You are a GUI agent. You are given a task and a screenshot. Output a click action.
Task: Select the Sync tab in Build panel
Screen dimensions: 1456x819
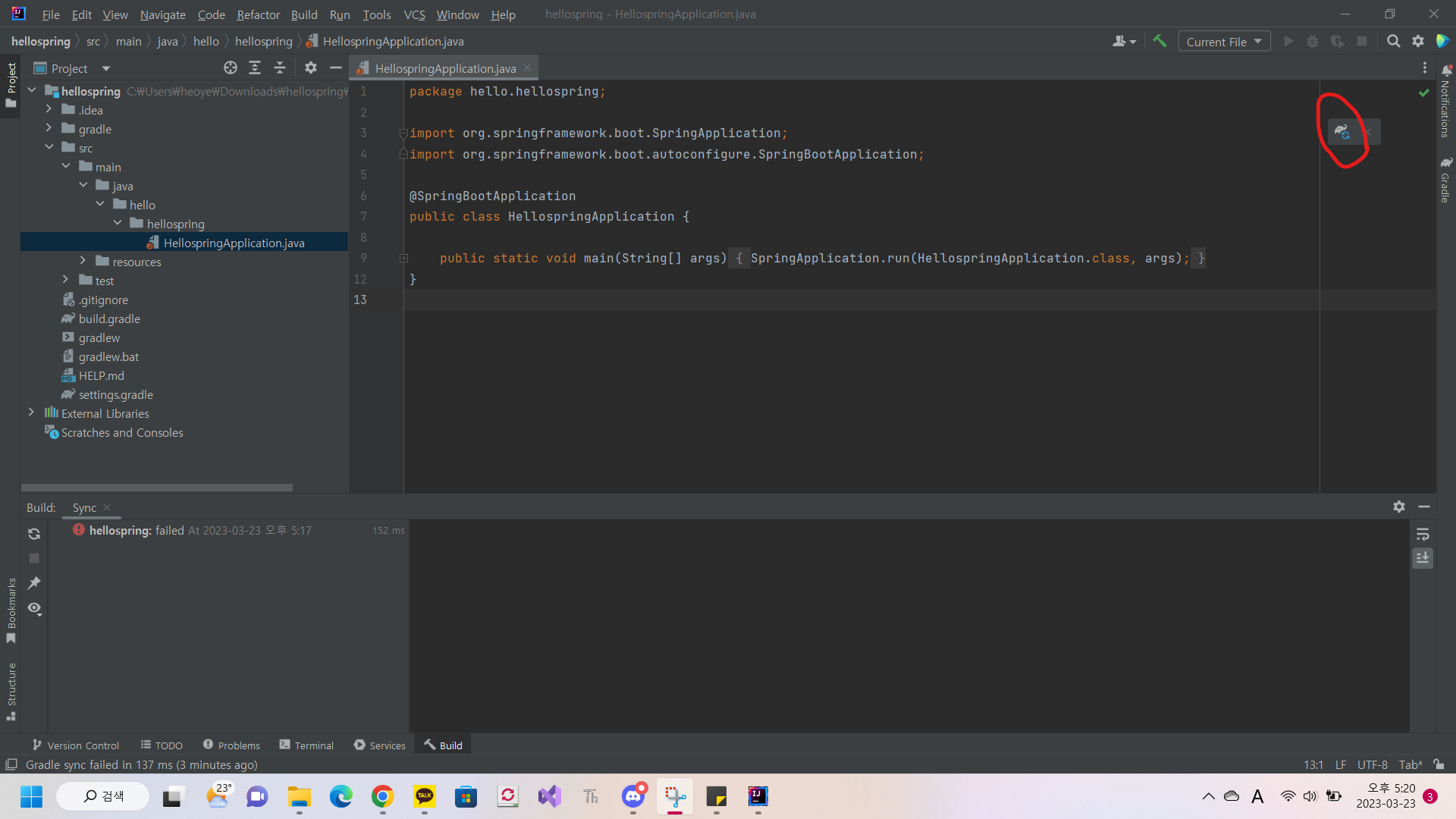click(x=84, y=507)
